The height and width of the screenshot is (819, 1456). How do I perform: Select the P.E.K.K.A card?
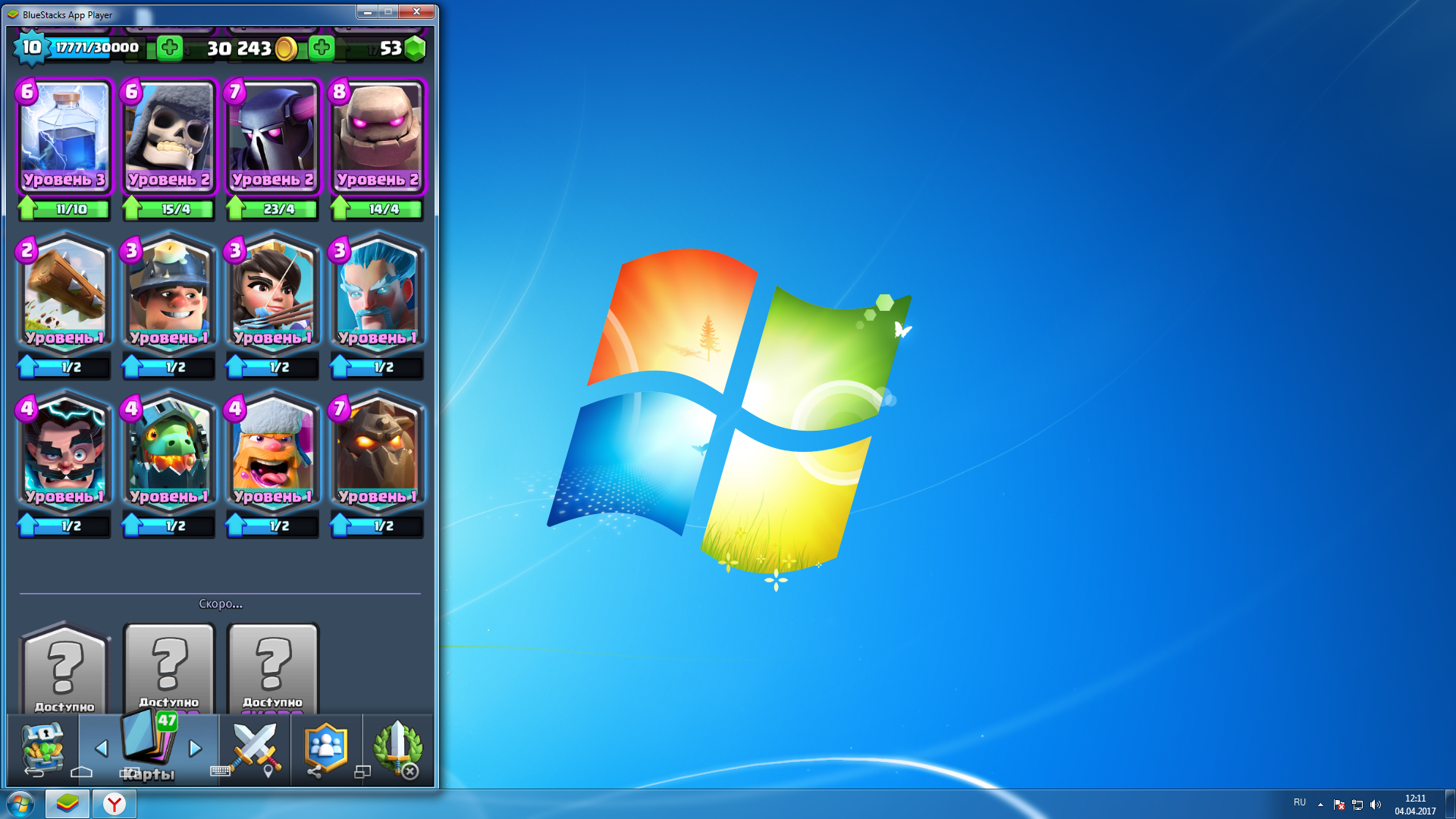[x=272, y=136]
